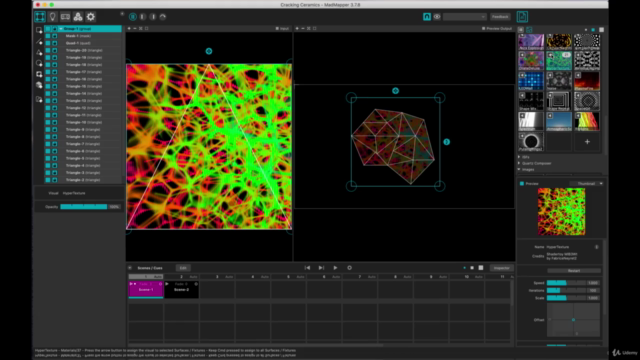640x360 pixels.
Task: Select the add circle tool
Action: coord(39,63)
